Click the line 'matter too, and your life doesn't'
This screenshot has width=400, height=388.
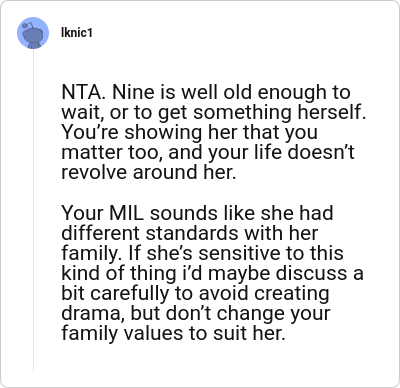point(208,152)
